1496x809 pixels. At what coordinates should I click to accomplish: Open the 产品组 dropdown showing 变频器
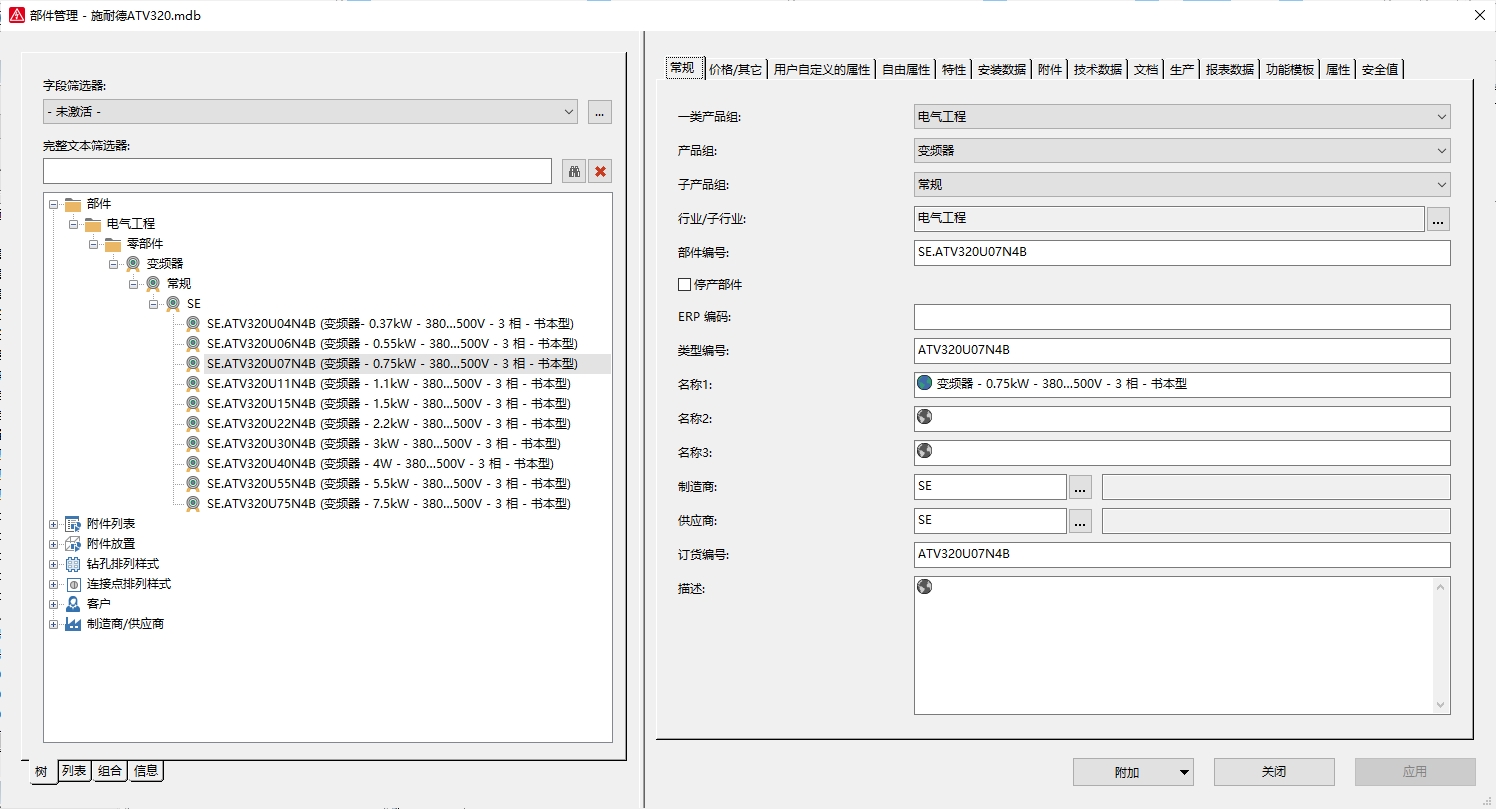(x=1182, y=151)
